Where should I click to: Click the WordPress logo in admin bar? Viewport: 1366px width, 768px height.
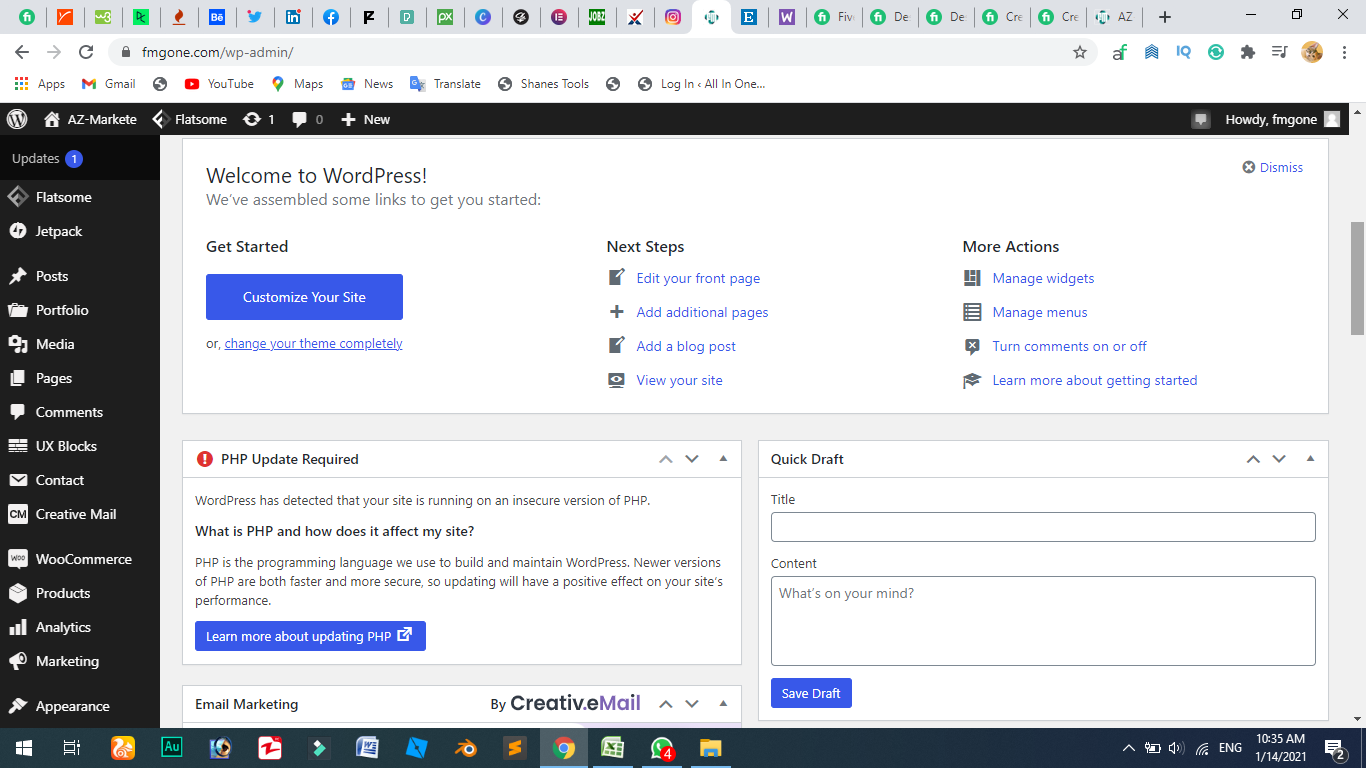point(17,119)
